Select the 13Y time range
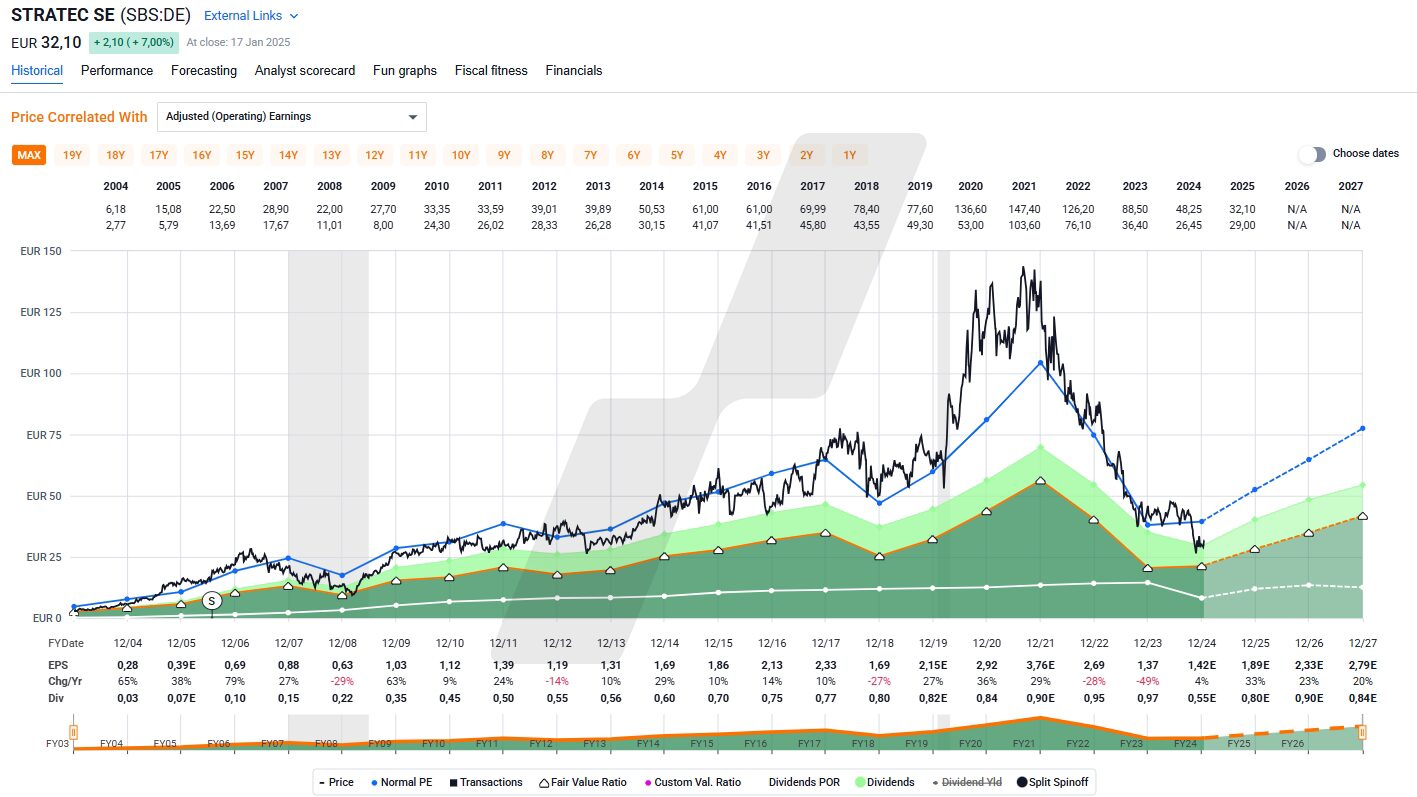 pyautogui.click(x=331, y=155)
